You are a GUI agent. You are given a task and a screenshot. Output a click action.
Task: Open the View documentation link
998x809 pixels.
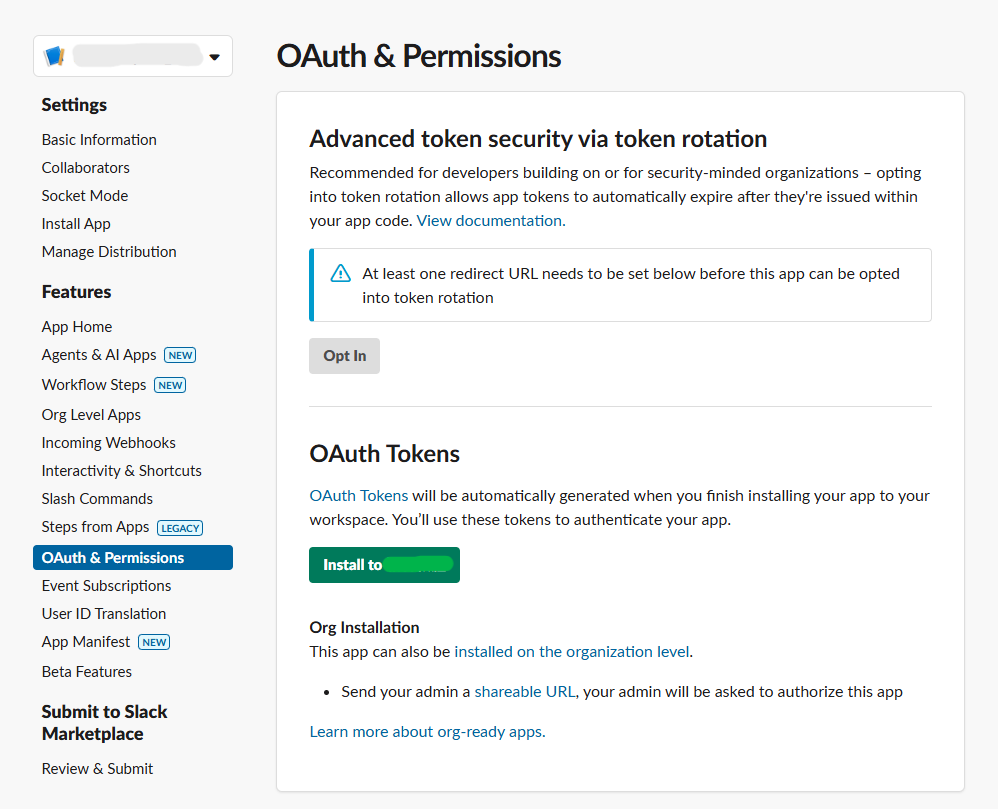coord(491,221)
